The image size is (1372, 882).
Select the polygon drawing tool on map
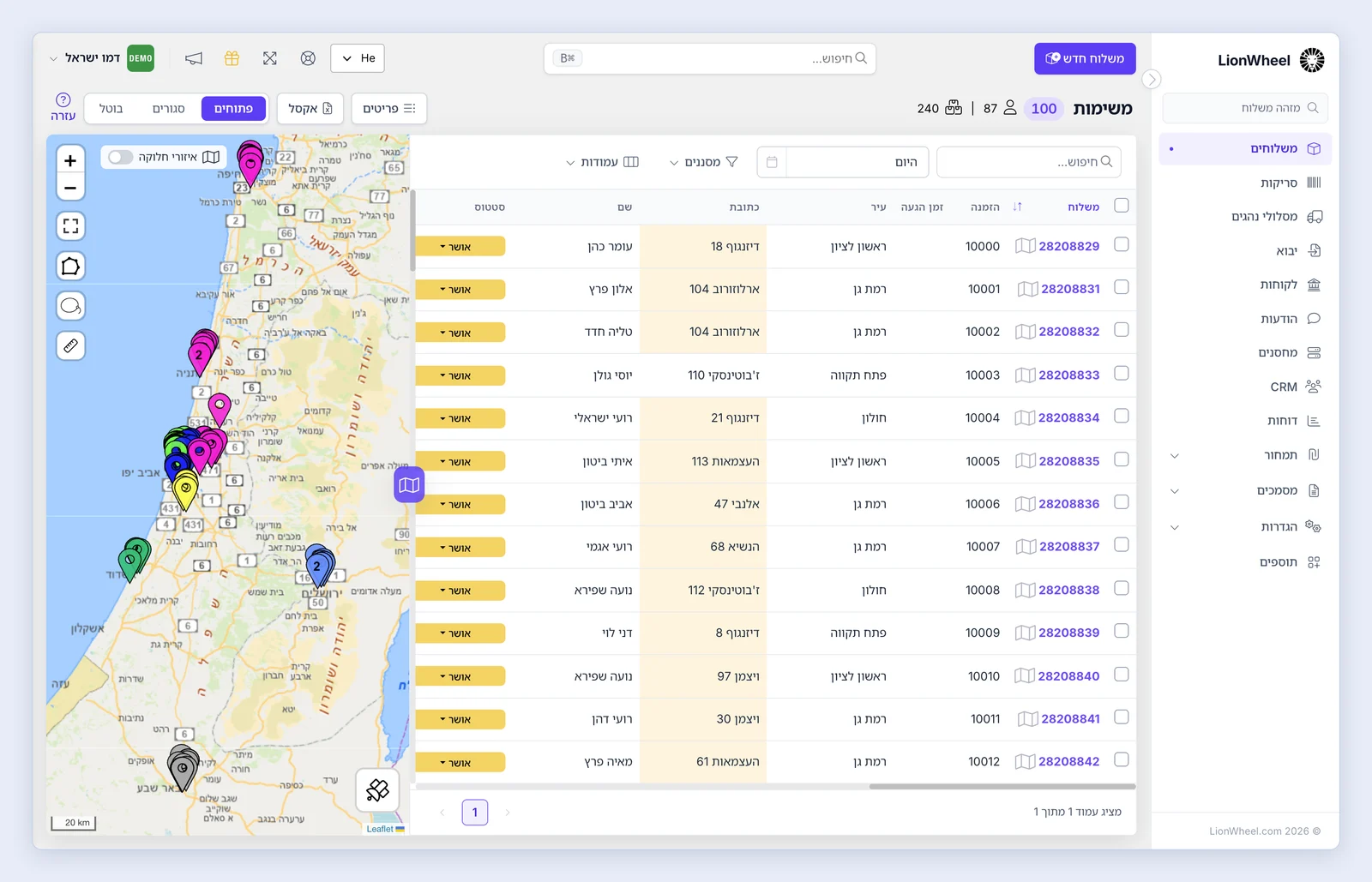pos(70,267)
